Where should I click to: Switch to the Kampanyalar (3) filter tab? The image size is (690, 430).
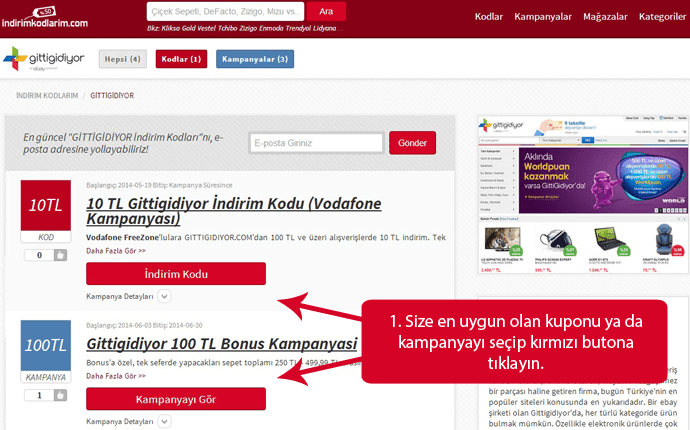[255, 60]
